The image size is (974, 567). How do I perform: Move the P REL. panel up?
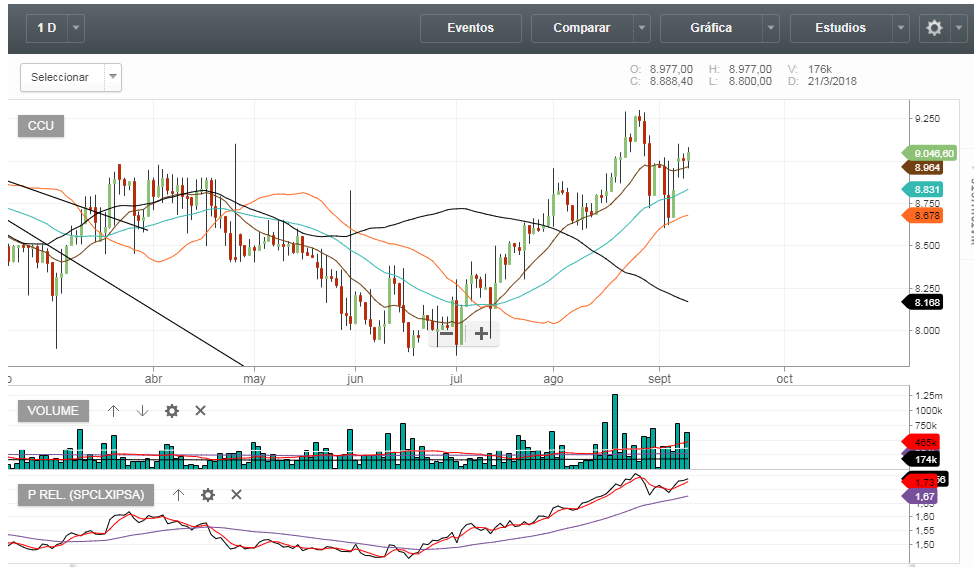click(x=178, y=495)
